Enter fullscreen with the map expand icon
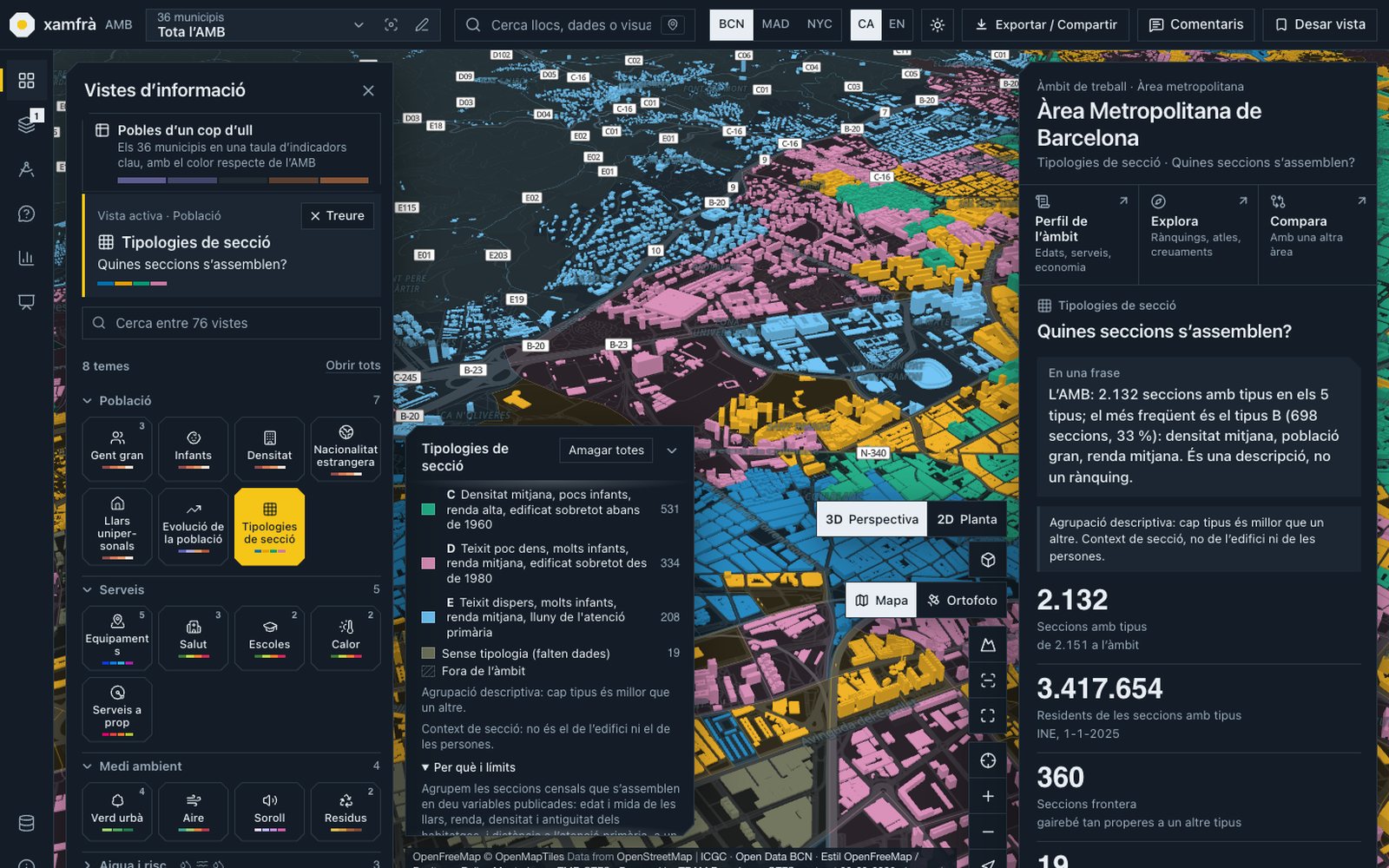The image size is (1389, 868). pyautogui.click(x=988, y=716)
